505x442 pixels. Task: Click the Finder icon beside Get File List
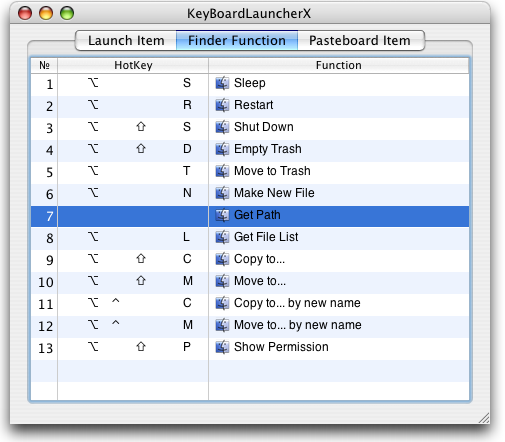[222, 237]
